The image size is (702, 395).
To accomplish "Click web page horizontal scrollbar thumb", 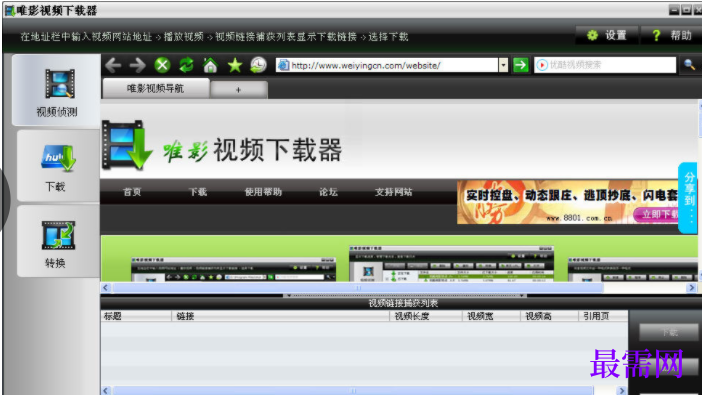I will coord(358,288).
